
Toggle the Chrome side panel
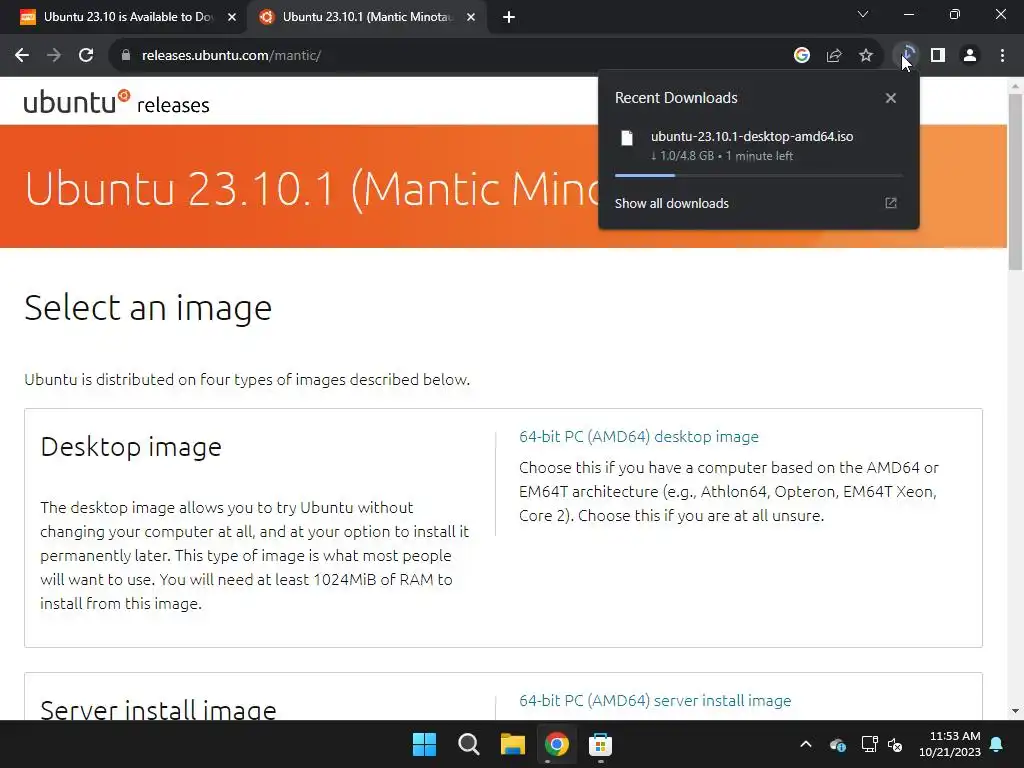coord(938,56)
